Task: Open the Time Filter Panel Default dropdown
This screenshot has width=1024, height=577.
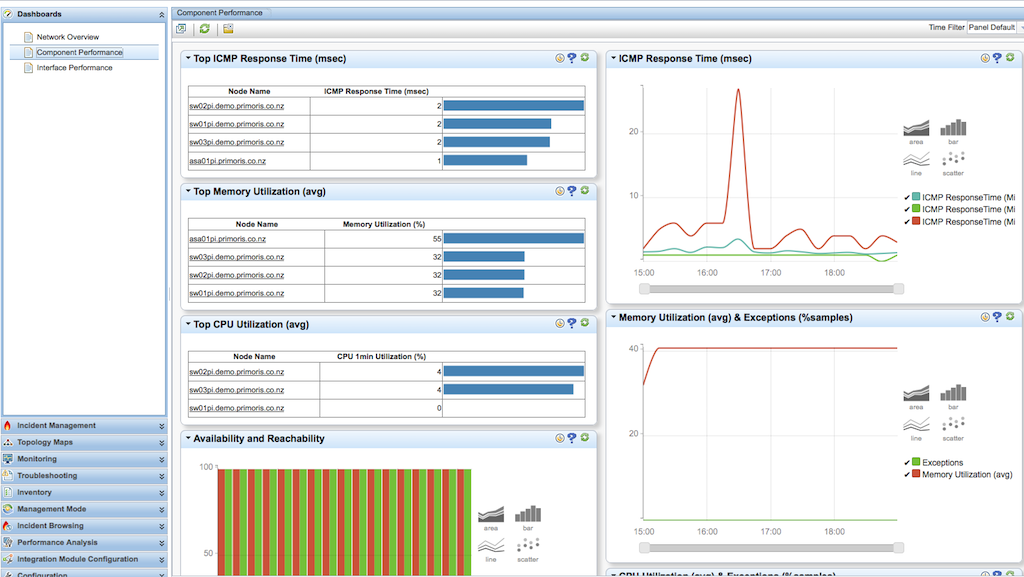Action: [994, 27]
